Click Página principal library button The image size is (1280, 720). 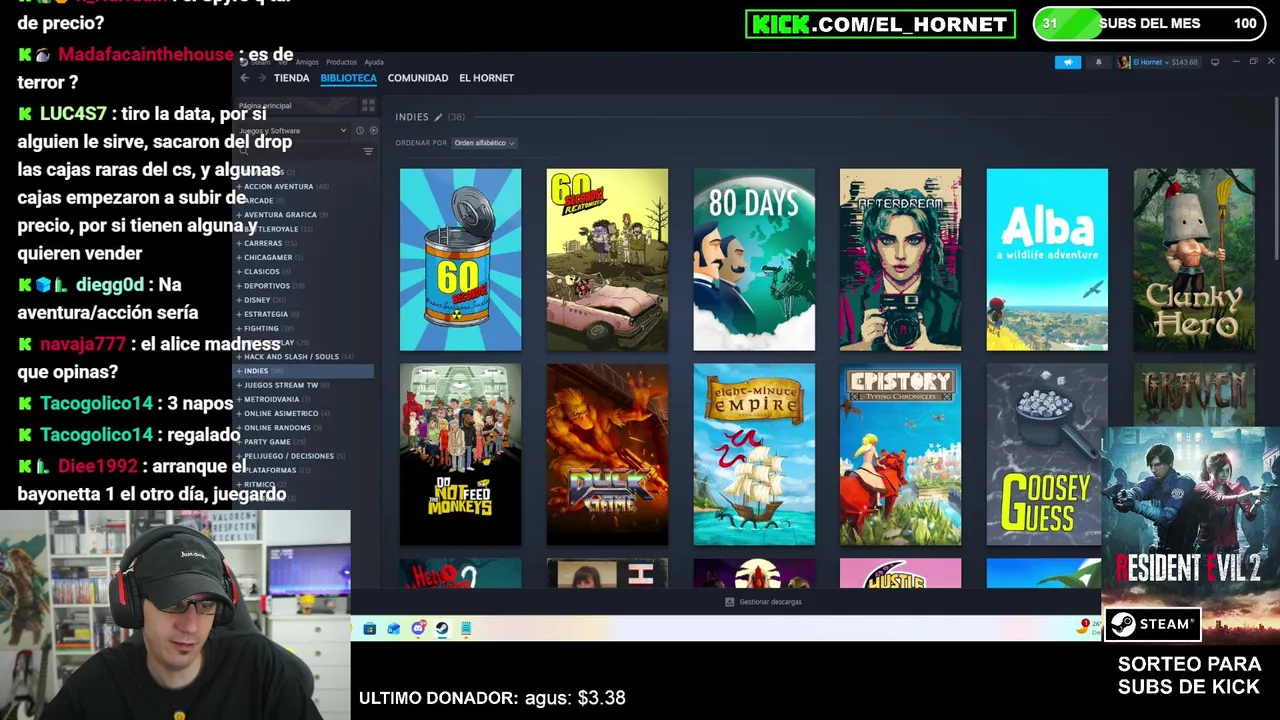coord(296,105)
